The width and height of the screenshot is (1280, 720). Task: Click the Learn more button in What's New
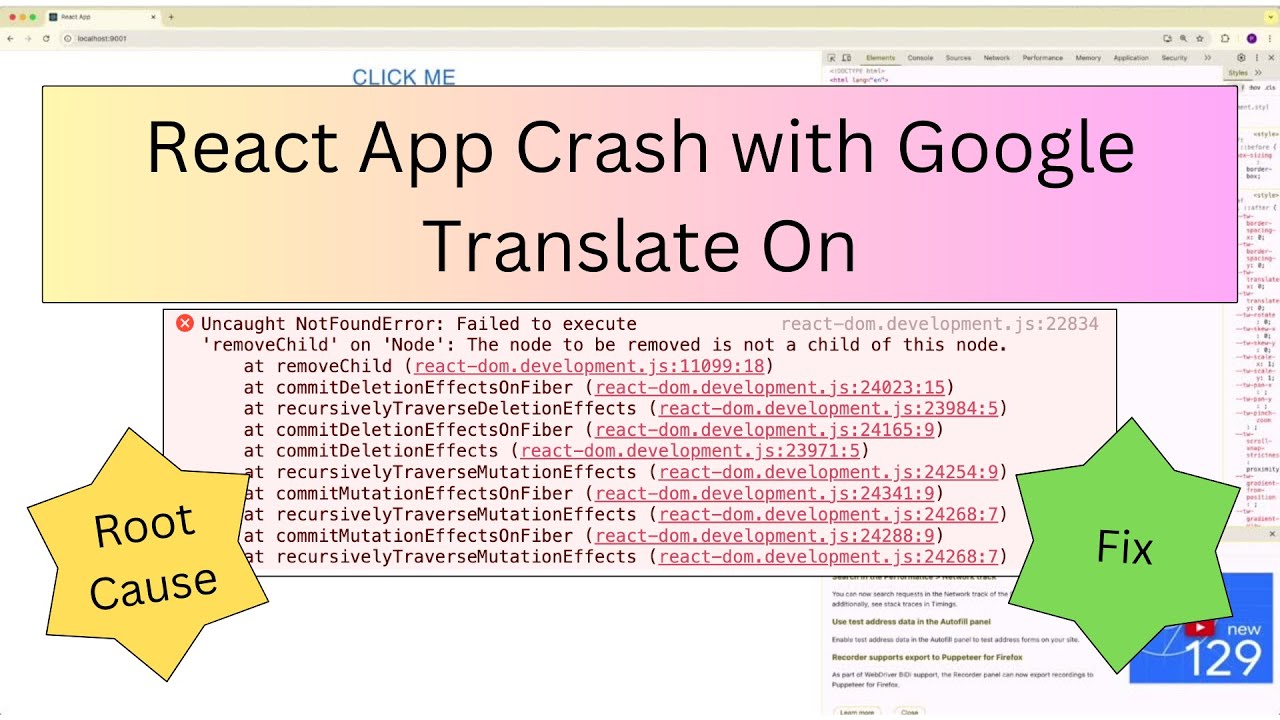point(857,712)
